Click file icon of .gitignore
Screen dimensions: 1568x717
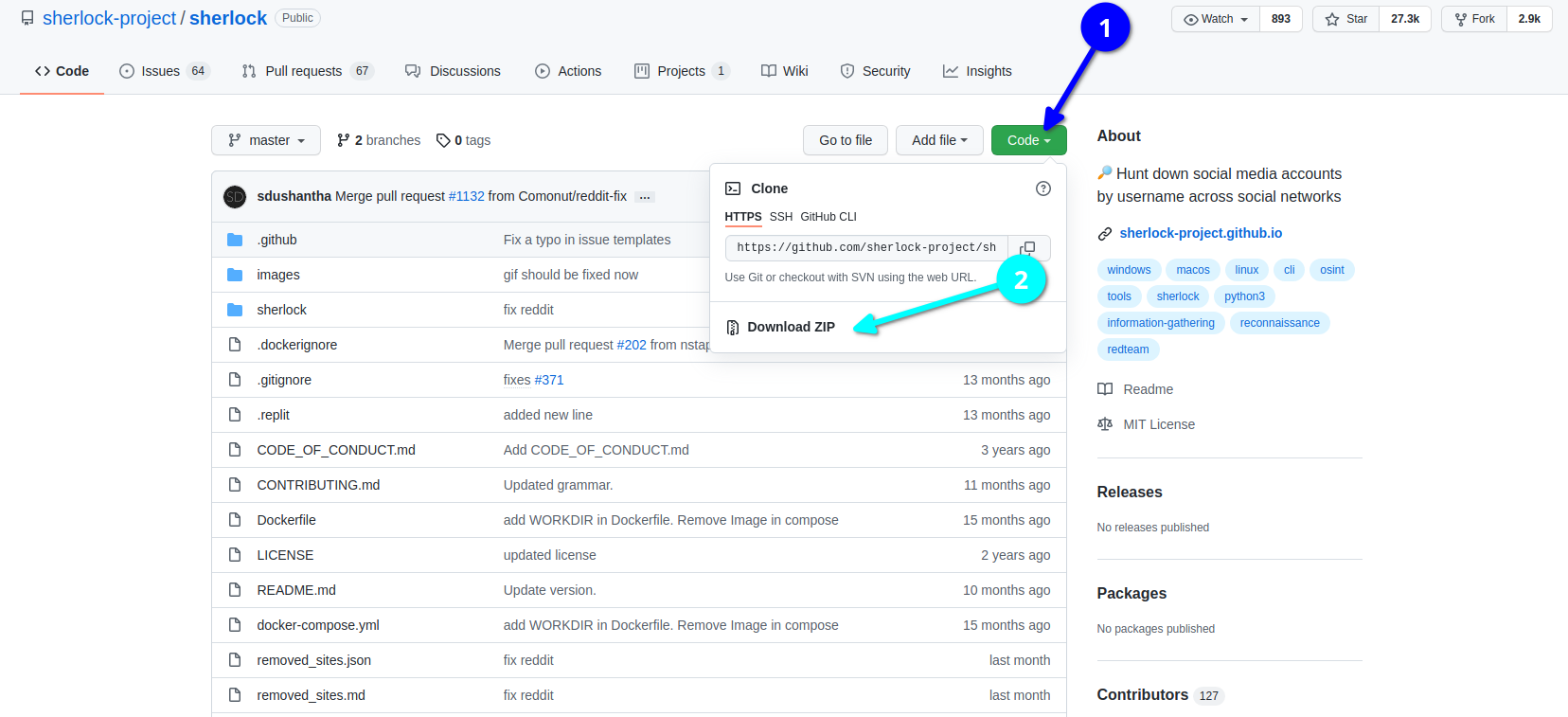235,380
